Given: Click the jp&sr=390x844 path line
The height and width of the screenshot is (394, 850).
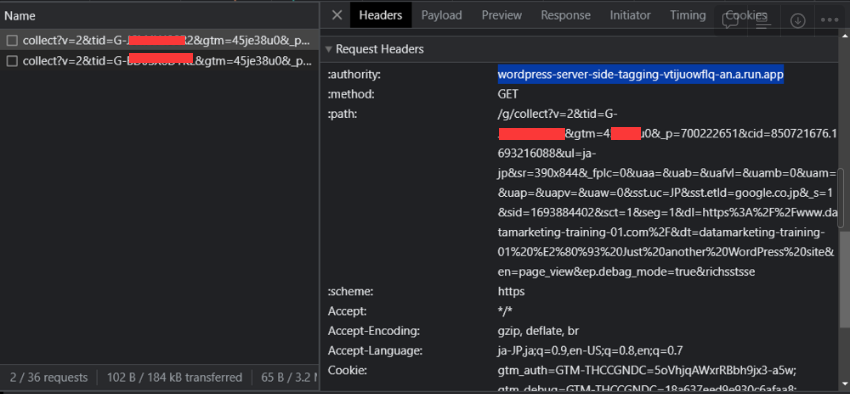Looking at the screenshot, I should [x=668, y=173].
